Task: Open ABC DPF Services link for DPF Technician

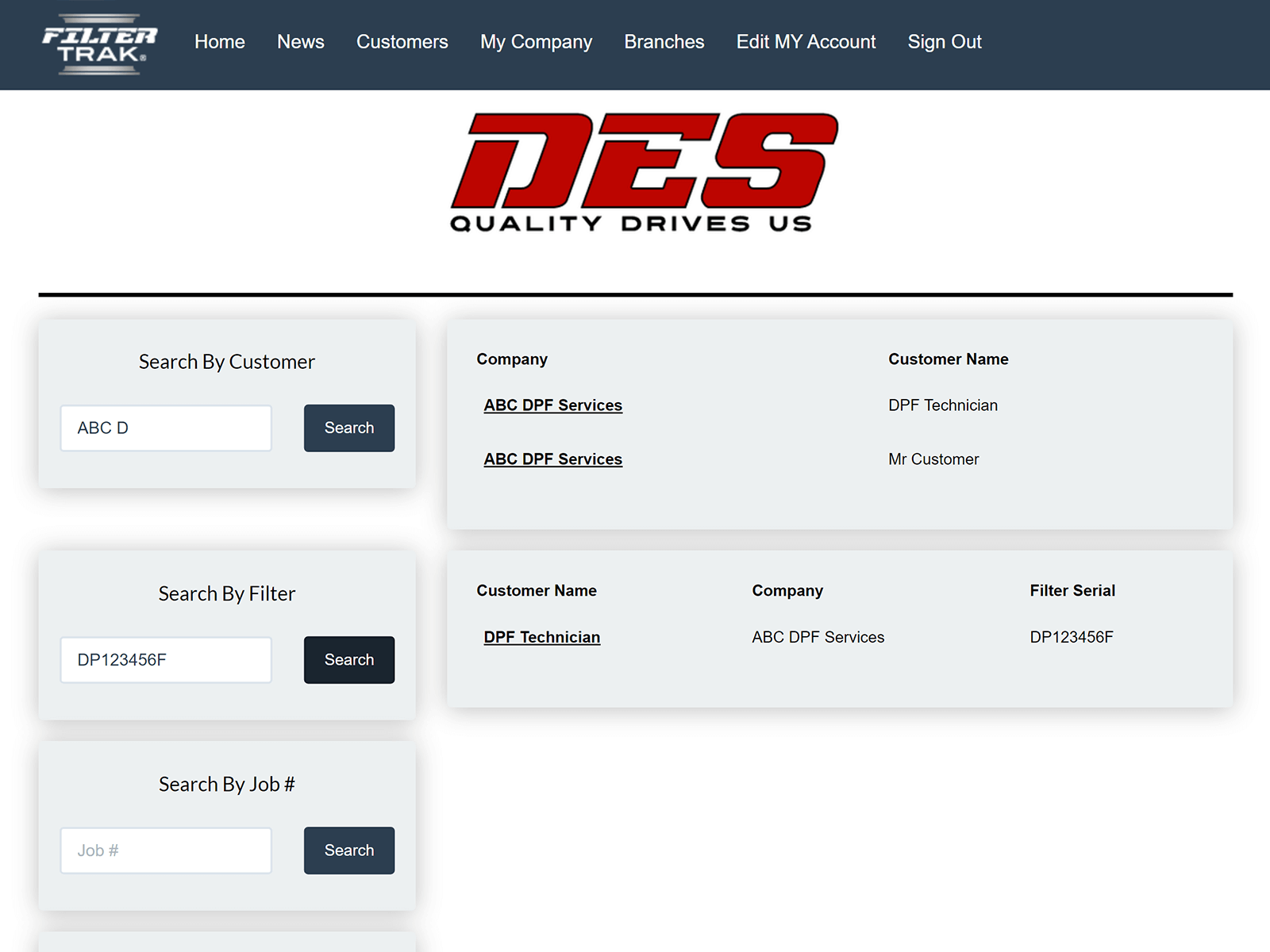Action: (553, 405)
